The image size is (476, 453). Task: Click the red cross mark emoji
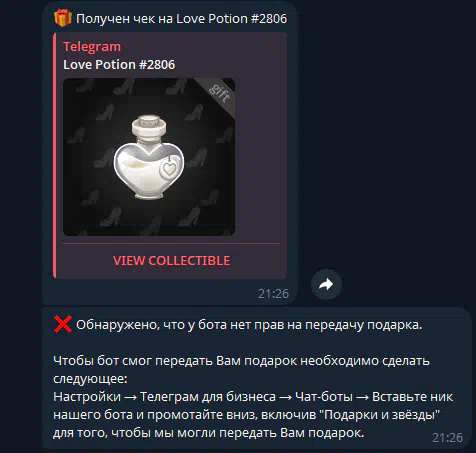point(63,324)
